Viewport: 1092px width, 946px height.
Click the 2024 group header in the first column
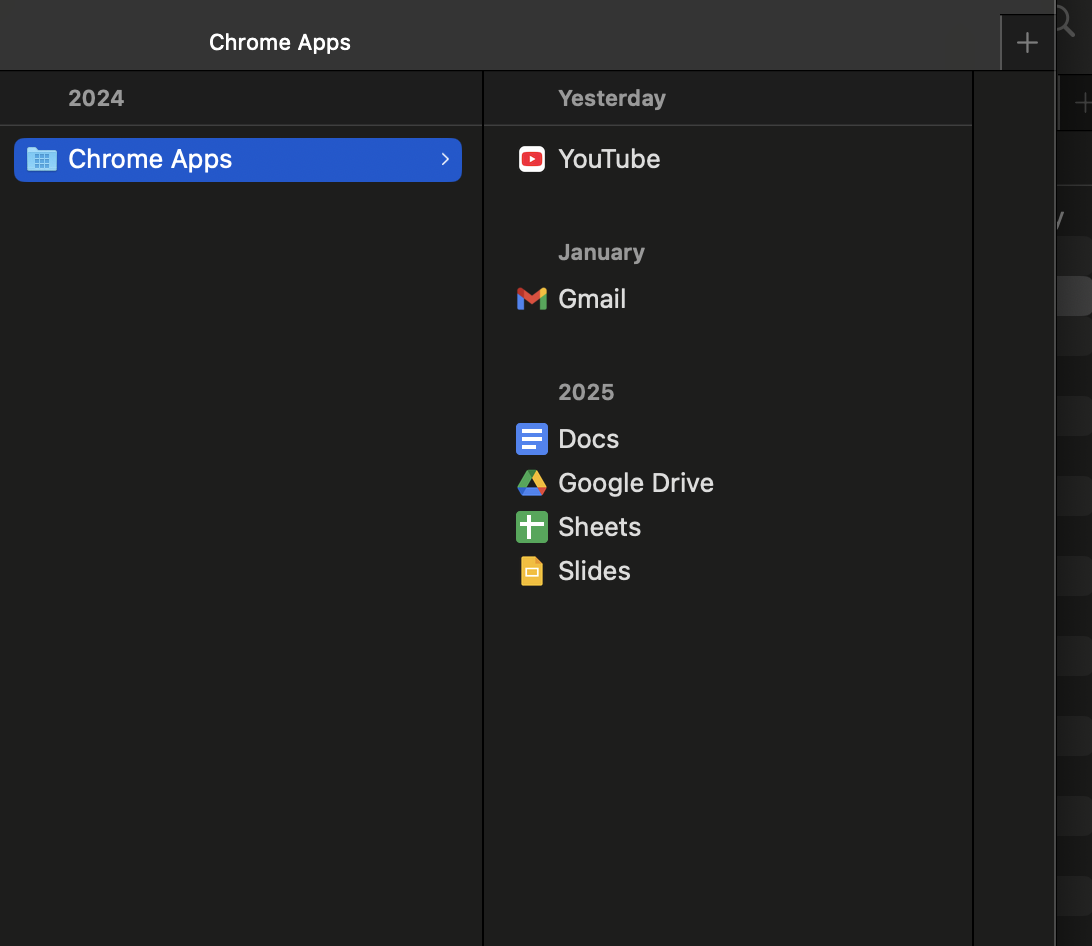click(96, 98)
